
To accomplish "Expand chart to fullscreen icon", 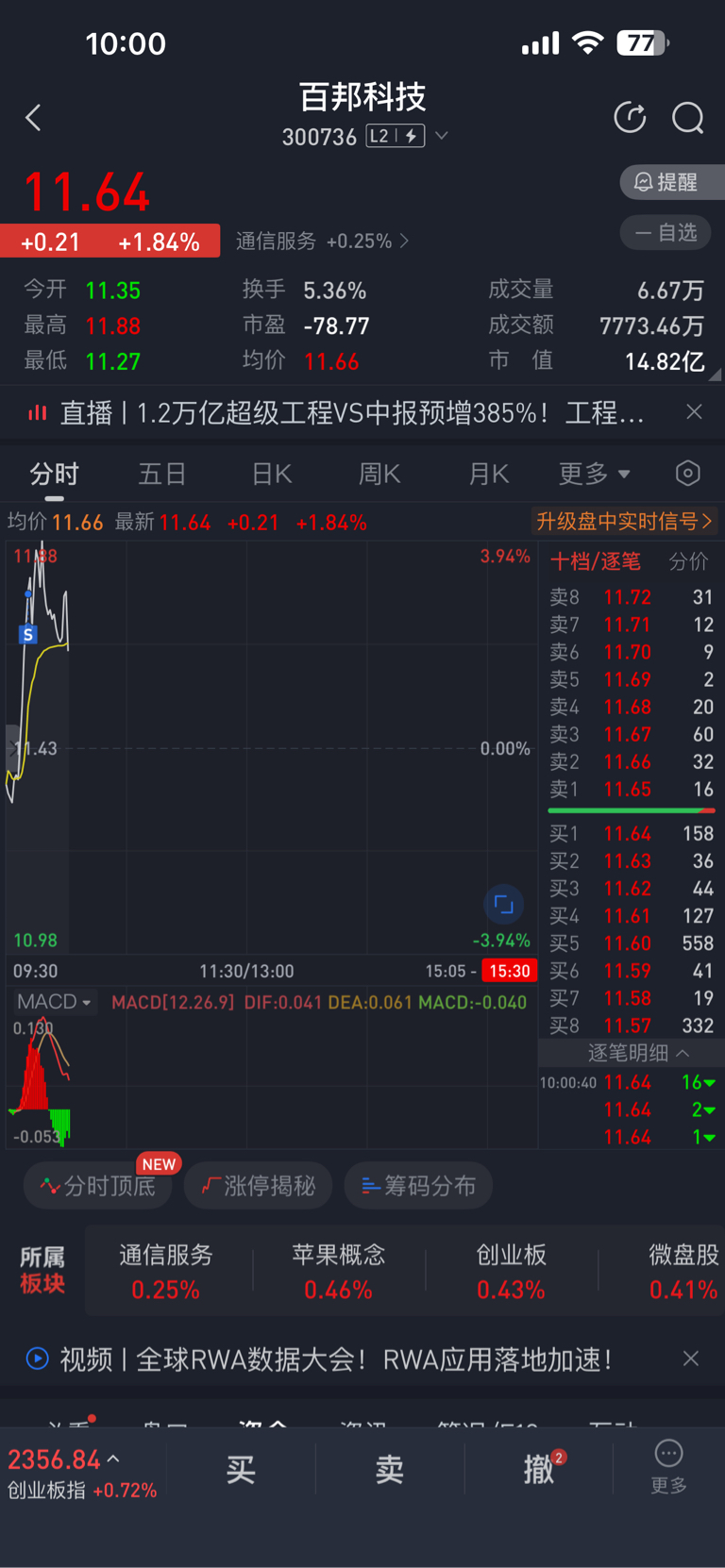I will 504,904.
